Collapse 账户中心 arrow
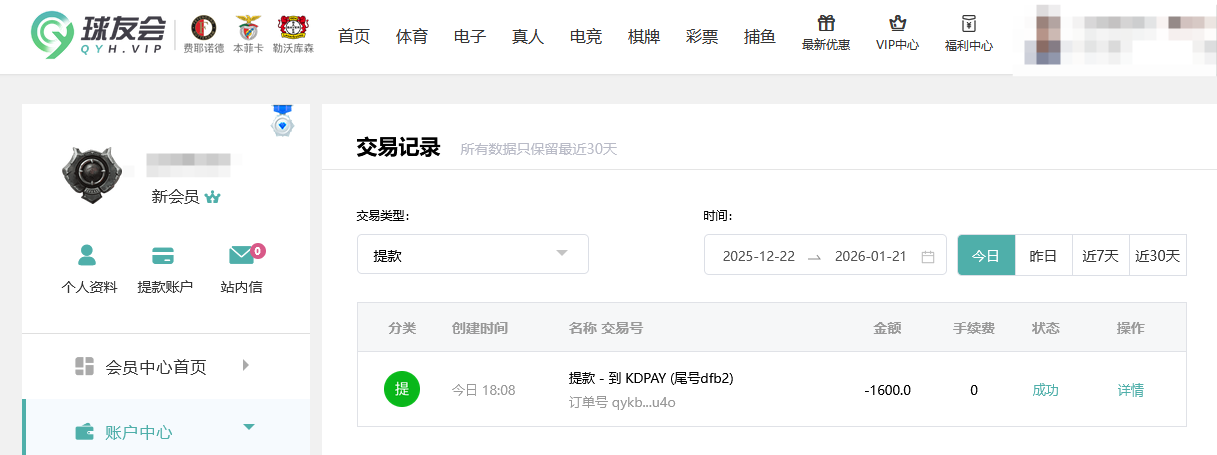 tap(250, 427)
